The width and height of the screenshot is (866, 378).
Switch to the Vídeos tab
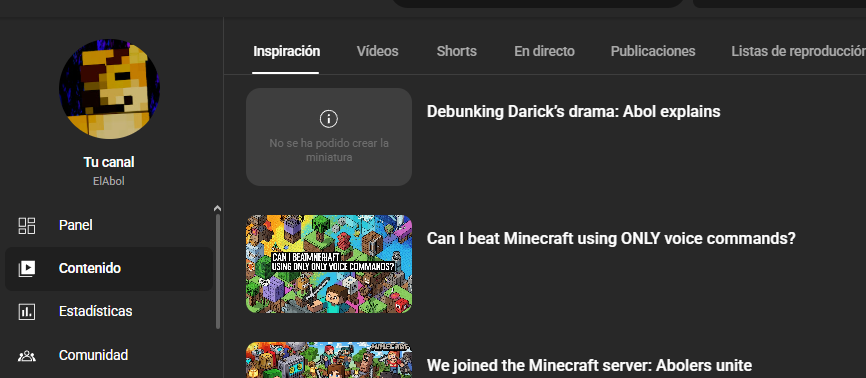tap(377, 51)
